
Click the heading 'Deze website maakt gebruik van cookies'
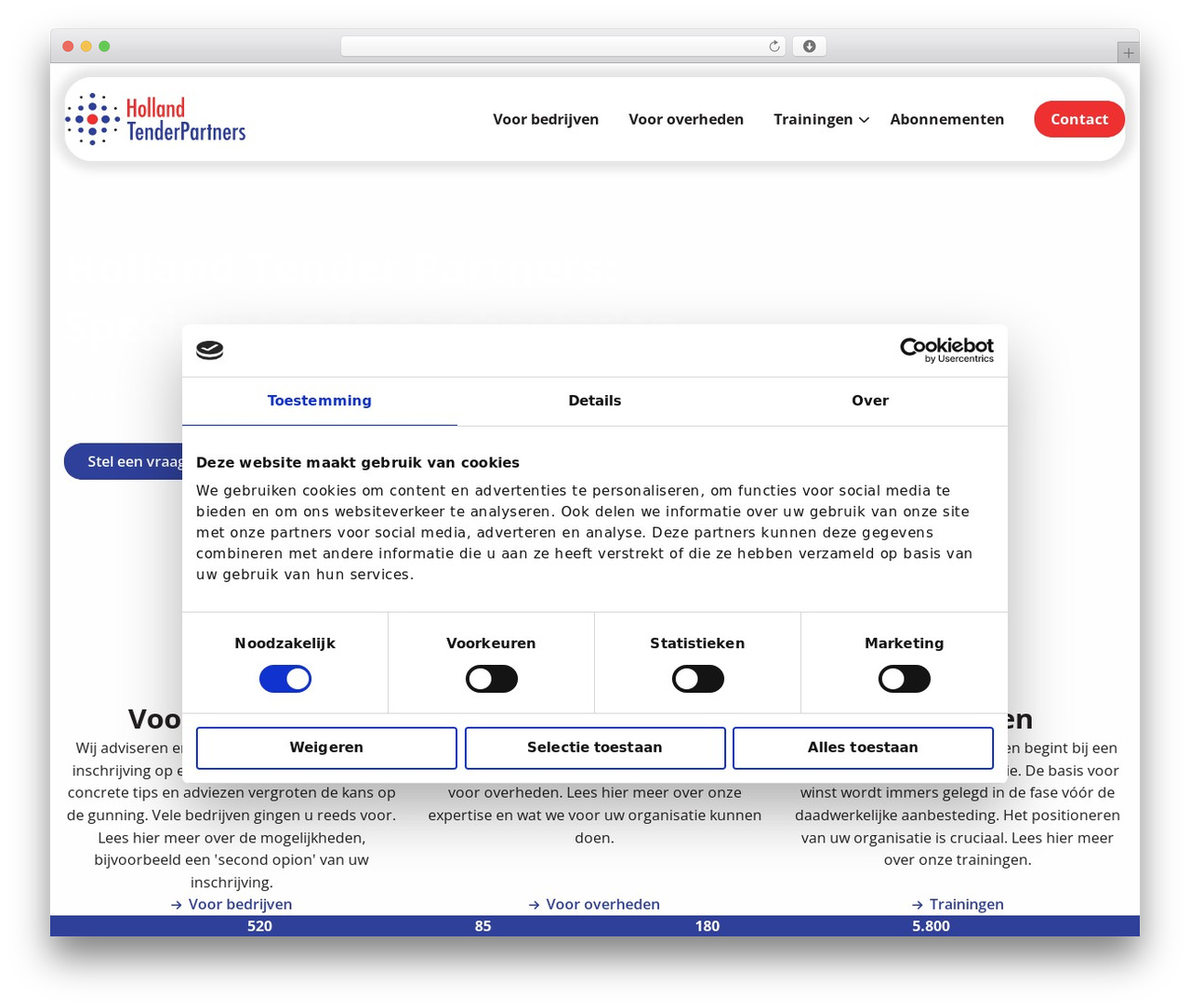358,462
